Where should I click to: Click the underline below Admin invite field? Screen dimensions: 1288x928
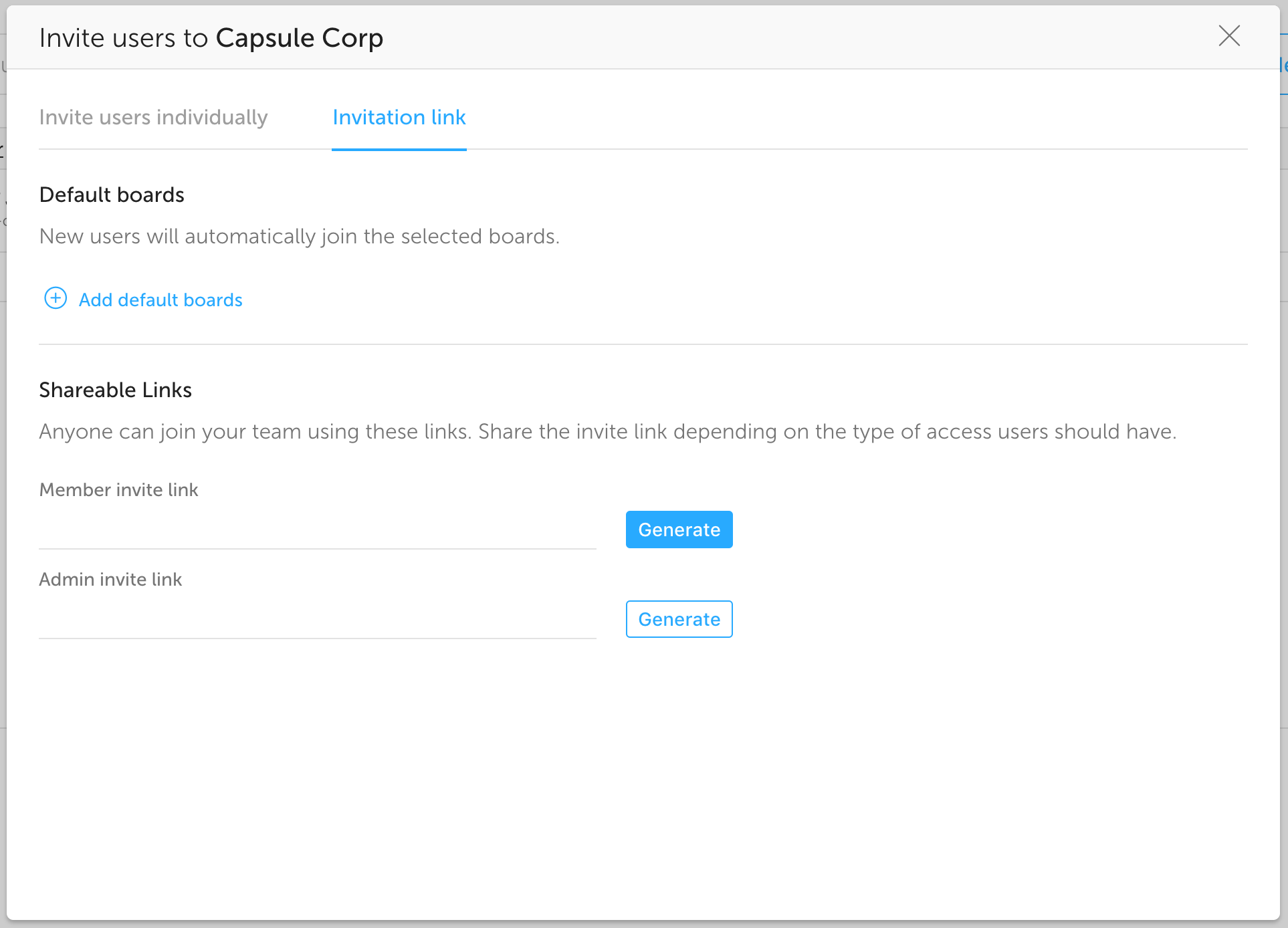pos(317,639)
